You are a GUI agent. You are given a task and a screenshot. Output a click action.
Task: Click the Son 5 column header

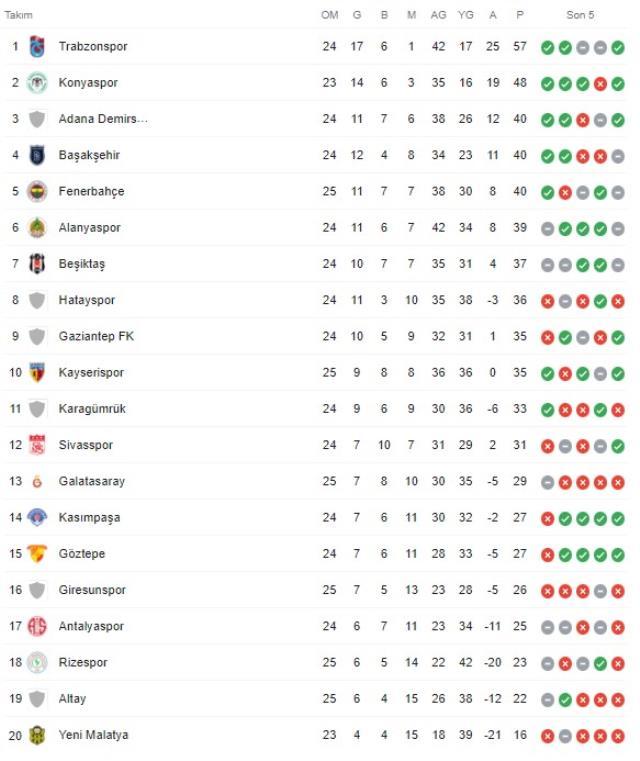click(x=580, y=15)
